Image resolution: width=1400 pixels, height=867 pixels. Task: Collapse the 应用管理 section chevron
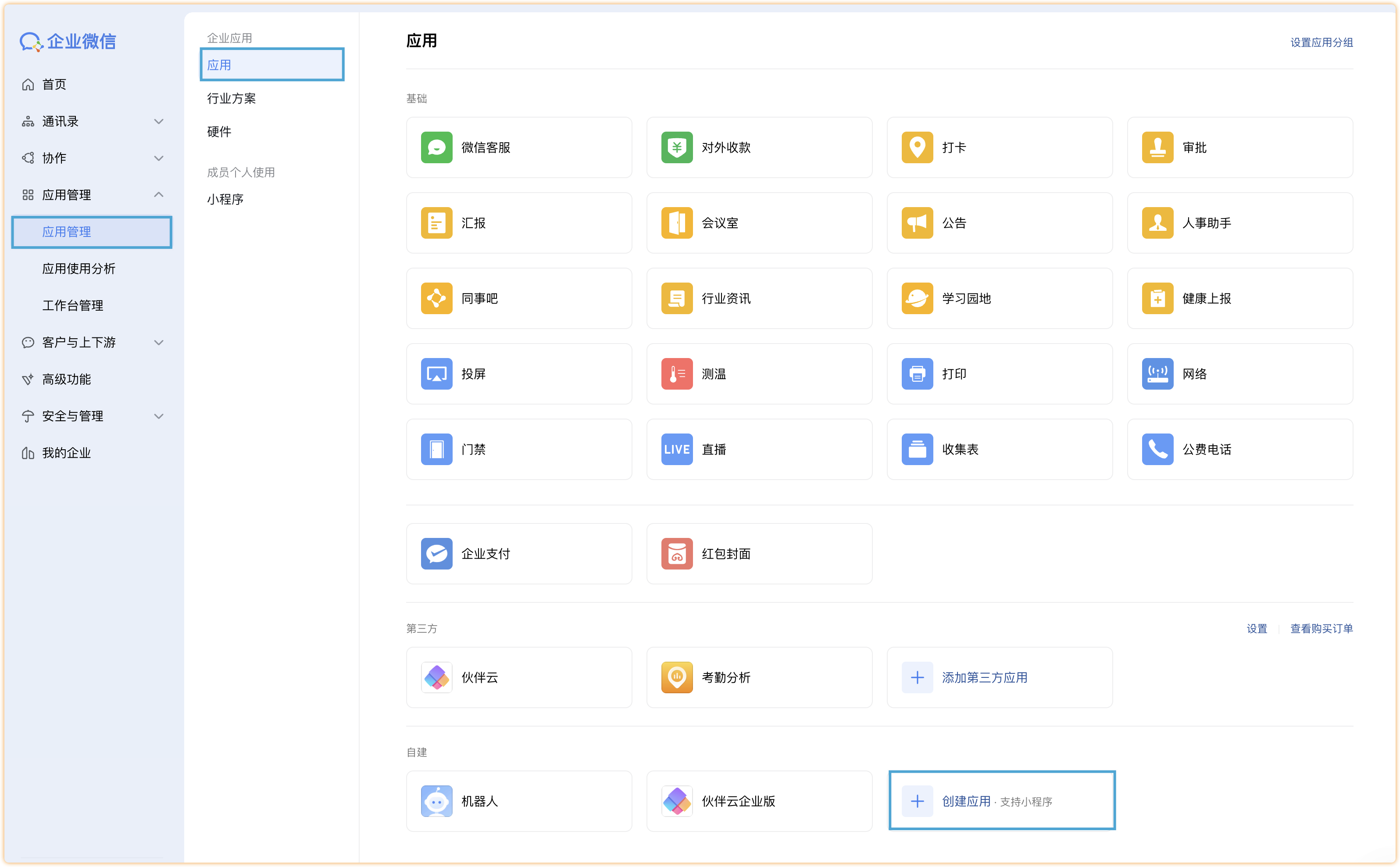[x=159, y=194]
